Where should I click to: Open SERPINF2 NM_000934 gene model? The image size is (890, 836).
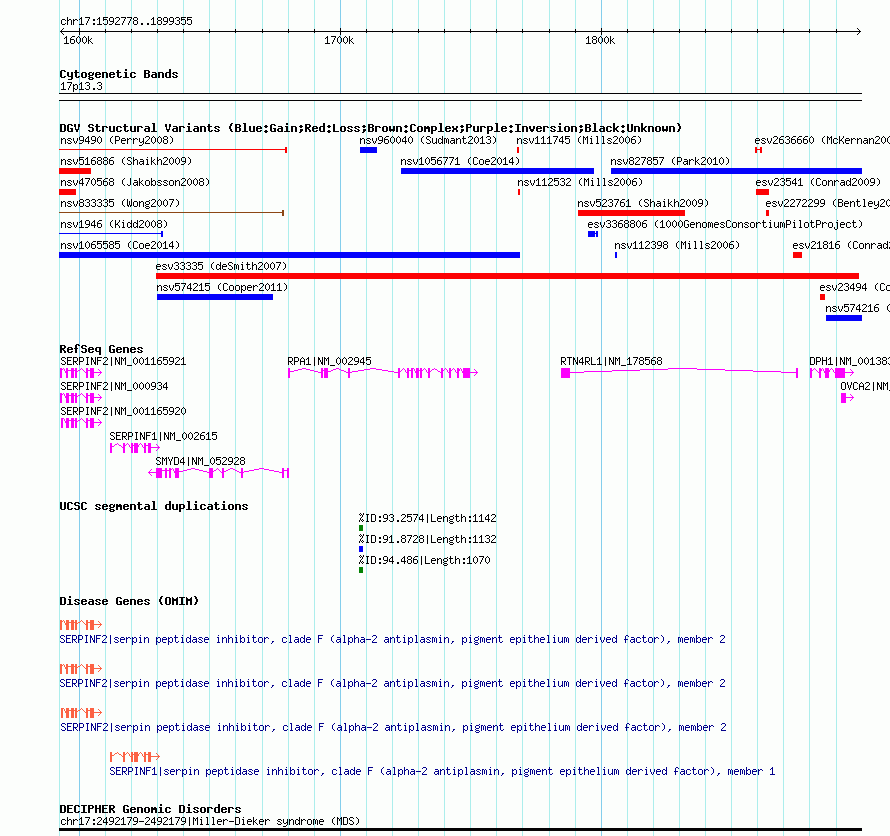tap(81, 398)
